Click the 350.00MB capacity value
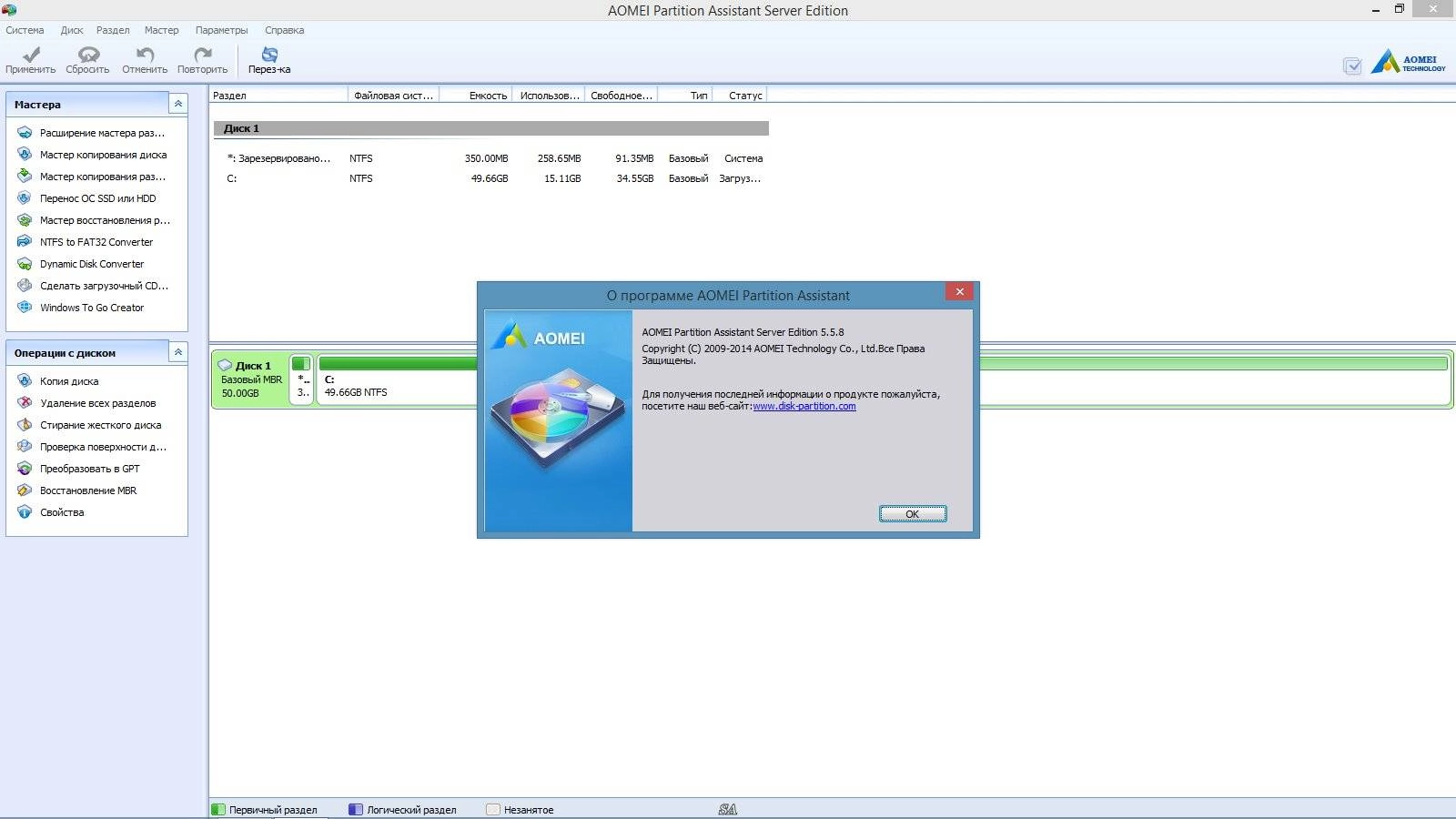This screenshot has height=819, width=1456. point(486,158)
